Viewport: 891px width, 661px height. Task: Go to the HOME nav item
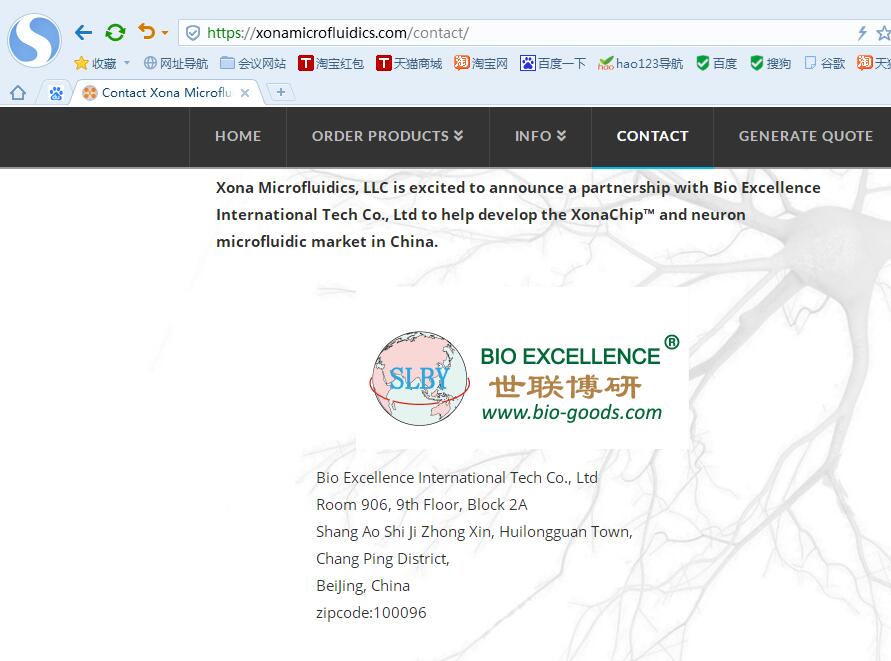(x=238, y=136)
